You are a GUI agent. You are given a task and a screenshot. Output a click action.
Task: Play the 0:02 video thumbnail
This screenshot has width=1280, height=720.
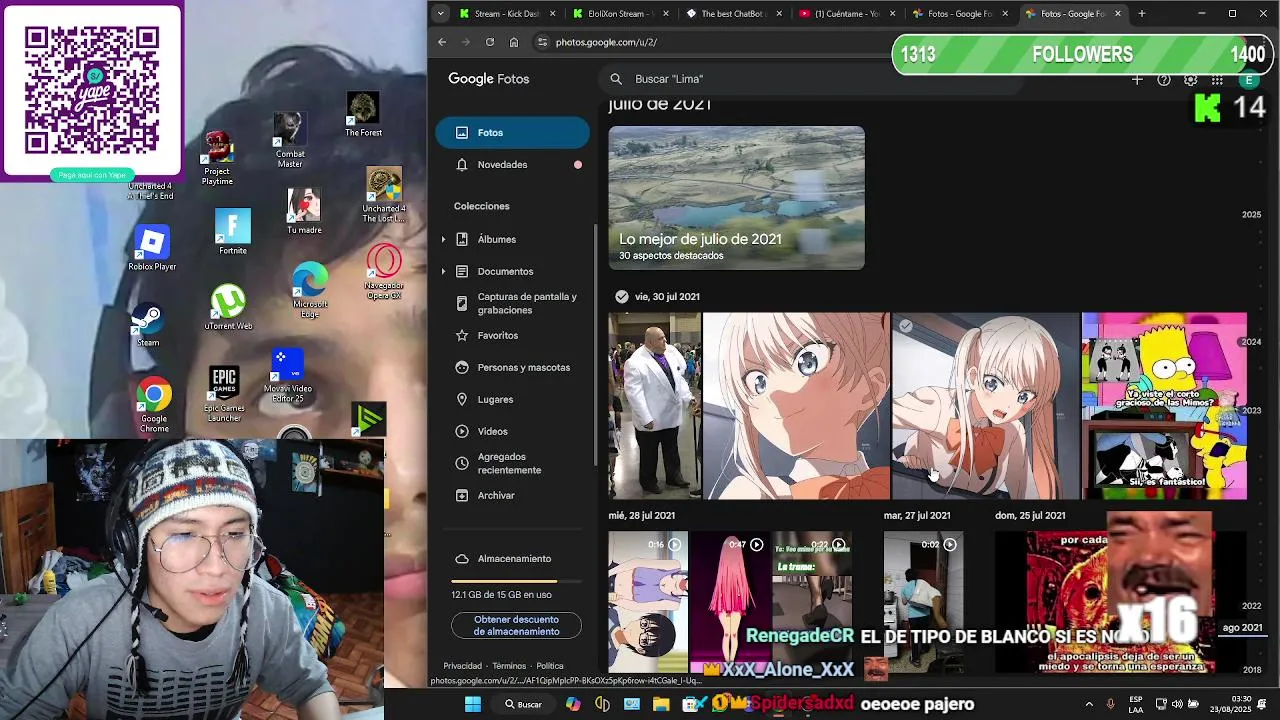point(923,603)
